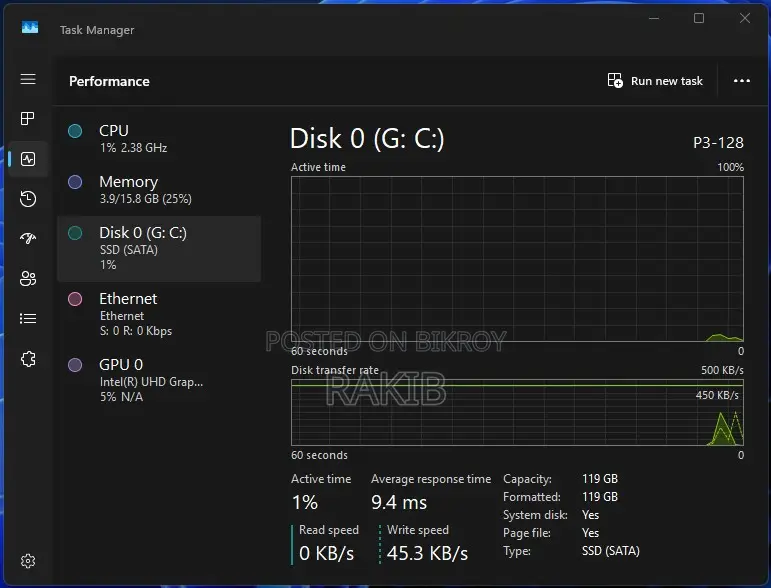This screenshot has height=588, width=771.
Task: Click the Type SSD (SATA) value
Action: coord(611,551)
